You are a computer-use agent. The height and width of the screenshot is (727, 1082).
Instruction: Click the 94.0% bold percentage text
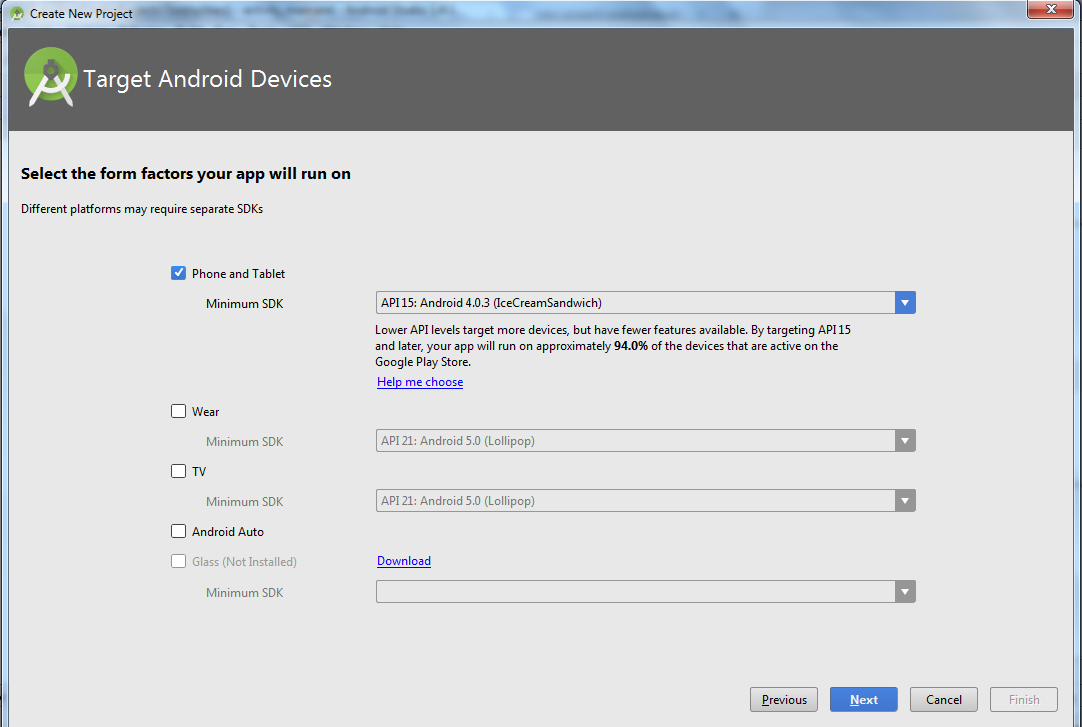[631, 346]
